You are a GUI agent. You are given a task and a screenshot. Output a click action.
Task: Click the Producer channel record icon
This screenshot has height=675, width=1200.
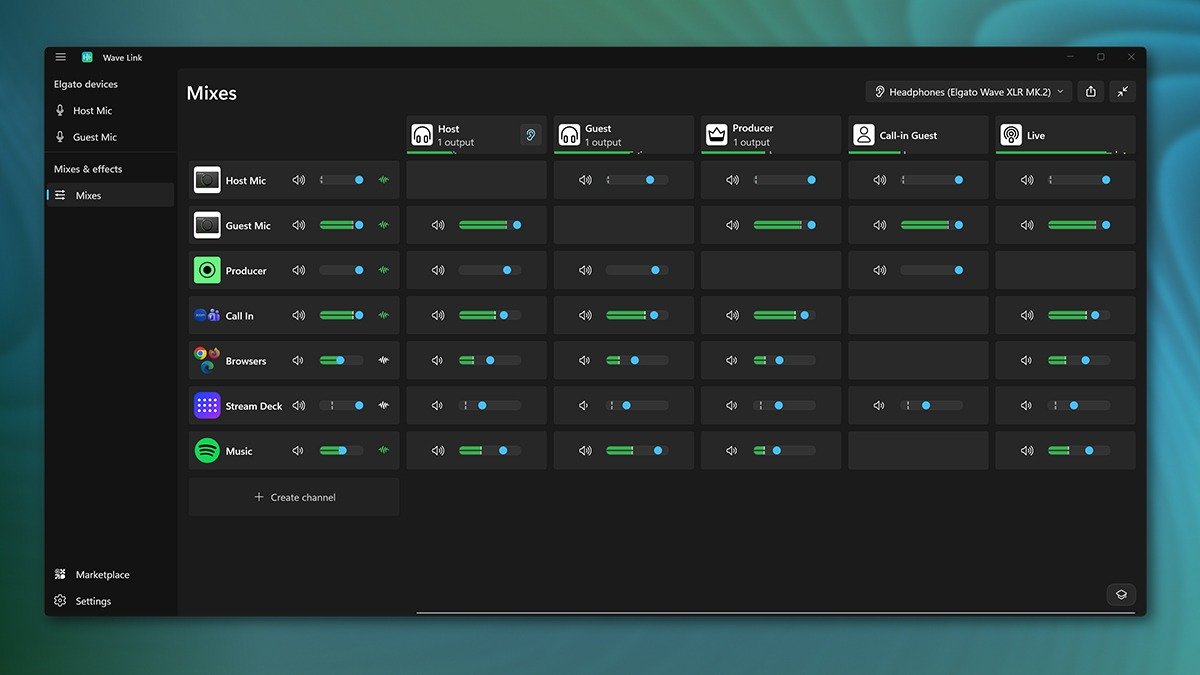click(206, 270)
